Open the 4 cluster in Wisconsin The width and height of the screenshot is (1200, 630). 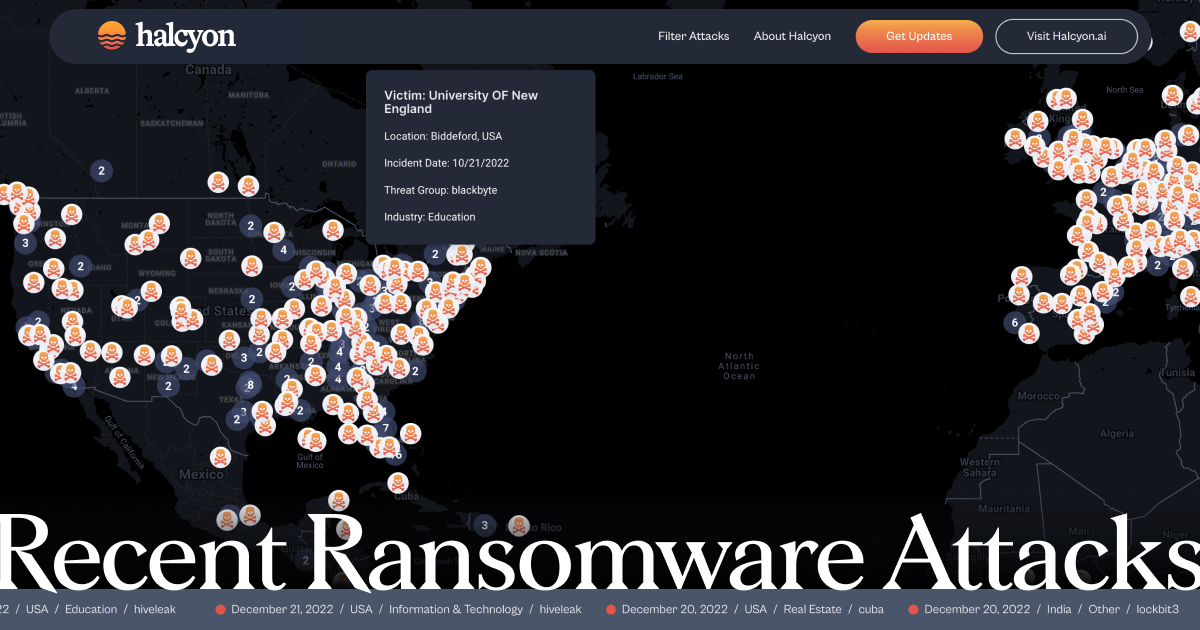[284, 250]
